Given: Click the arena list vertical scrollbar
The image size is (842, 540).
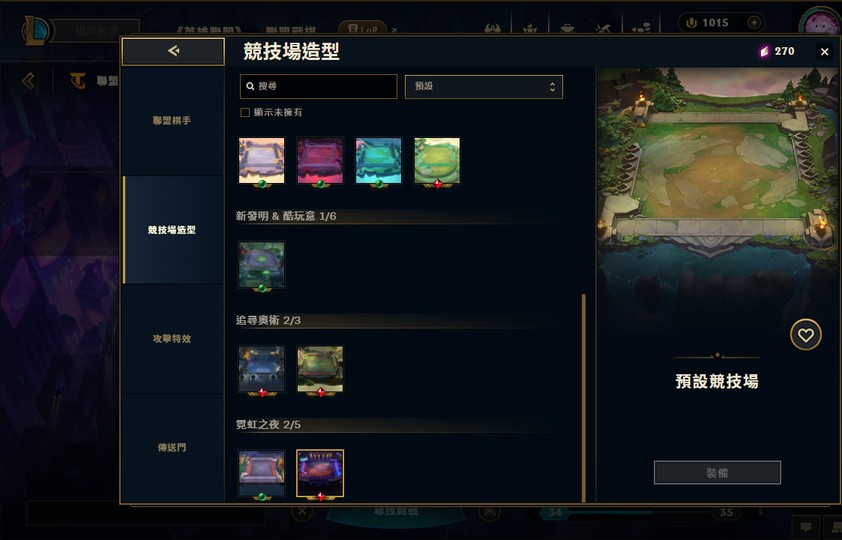Looking at the screenshot, I should click(x=584, y=397).
